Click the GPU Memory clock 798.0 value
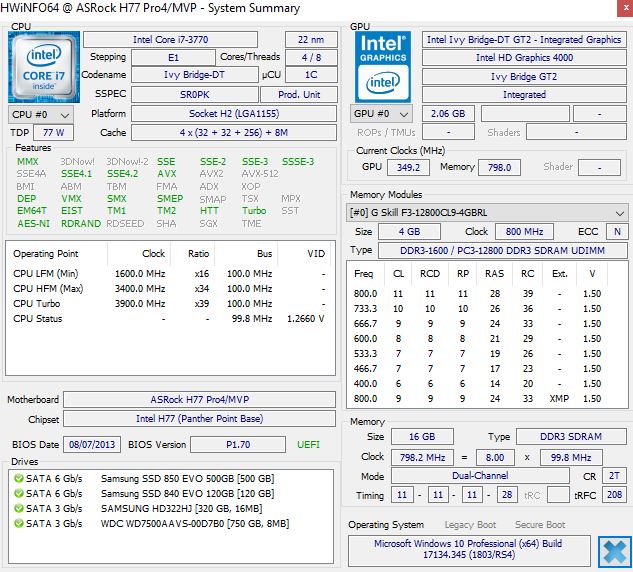Screen dimensions: 633x572 pyautogui.click(x=499, y=168)
